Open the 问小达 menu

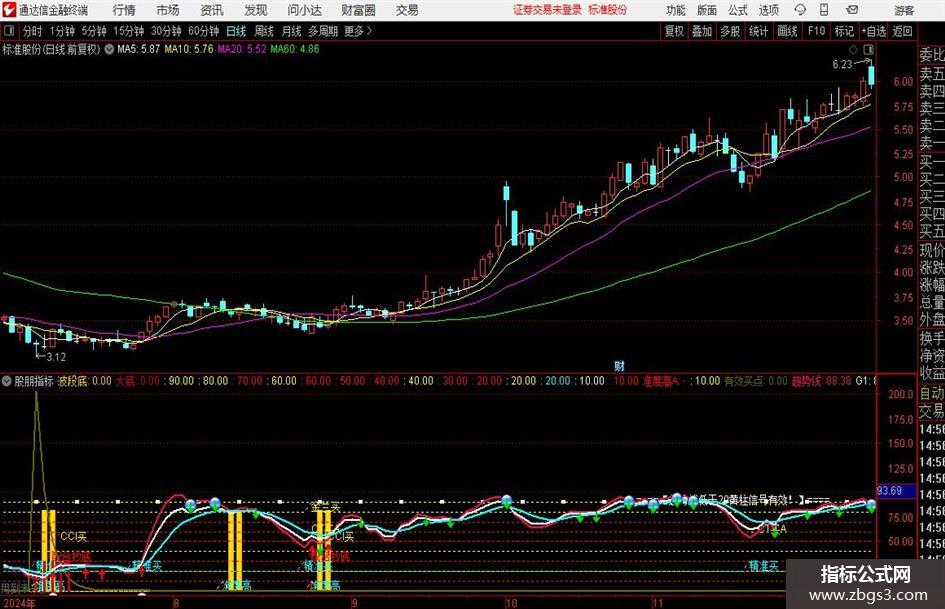[x=304, y=10]
